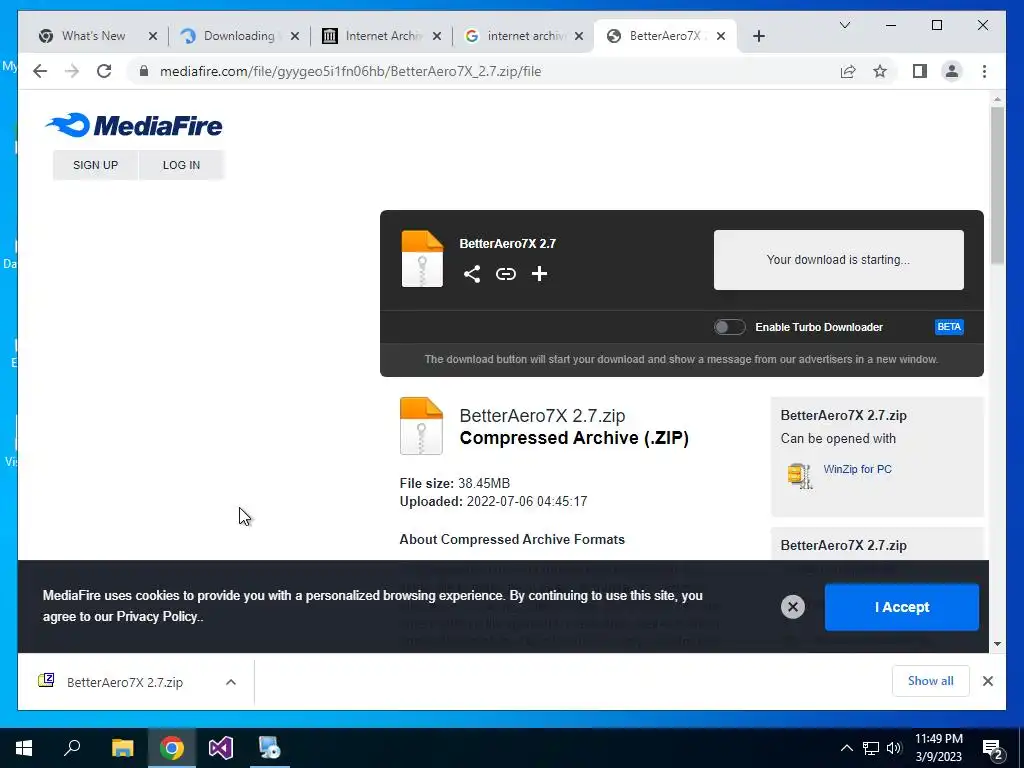Open the browser side panel
This screenshot has width=1024, height=768.
[920, 71]
